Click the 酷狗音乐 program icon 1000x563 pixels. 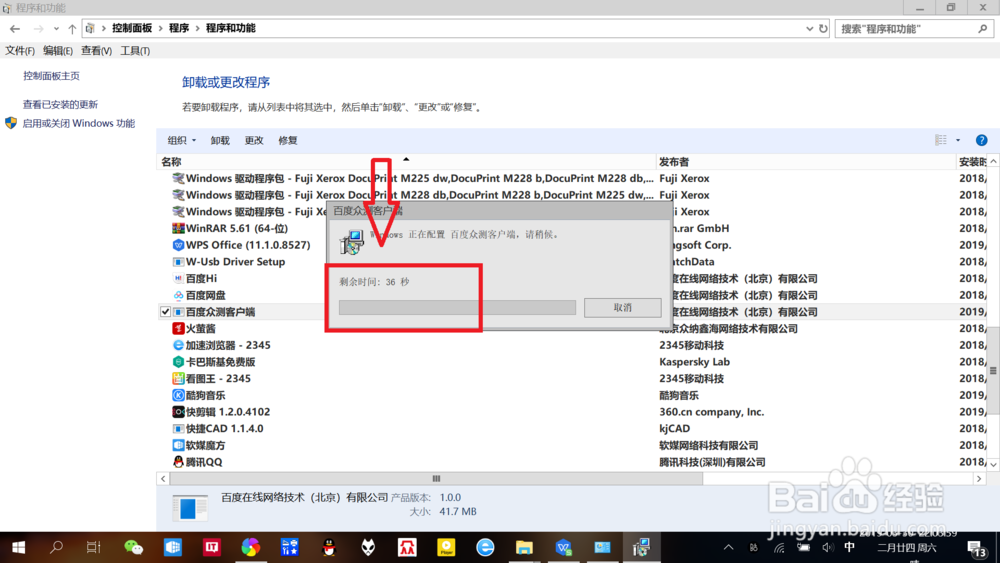pyautogui.click(x=178, y=395)
